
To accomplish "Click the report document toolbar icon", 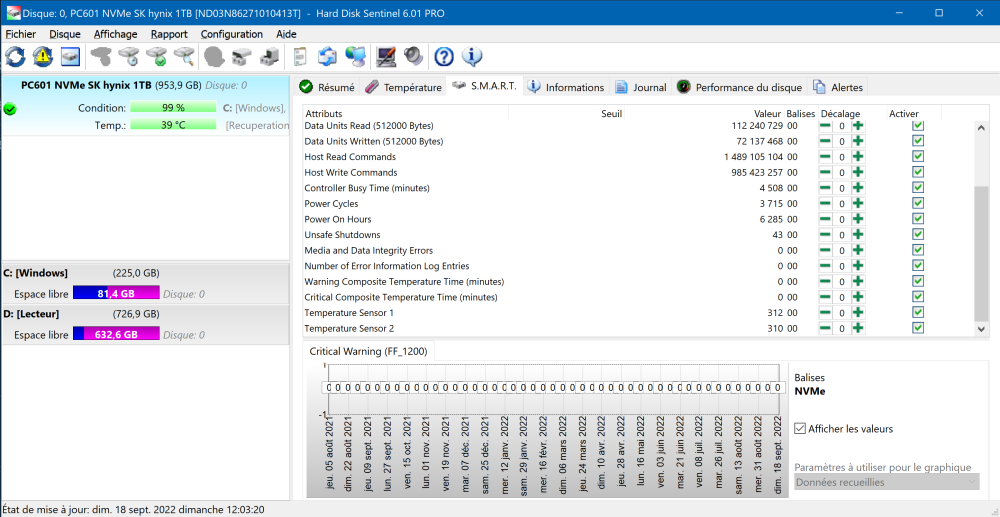I will 300,56.
